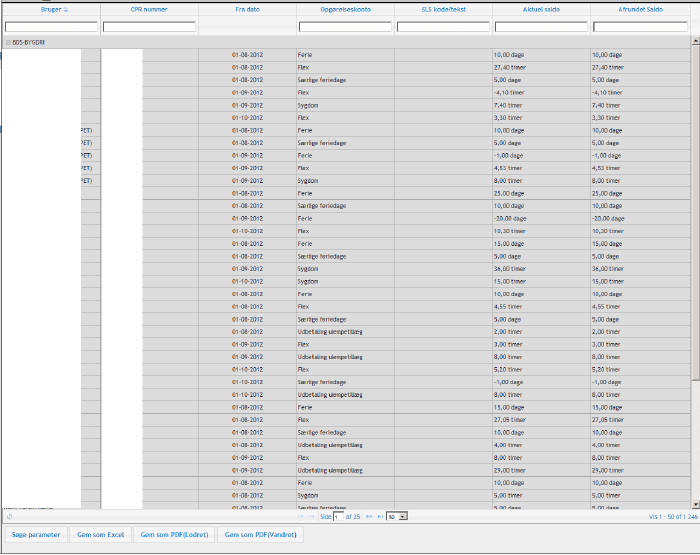The image size is (700, 555).
Task: Click the Søge parameter button
Action: 36,535
